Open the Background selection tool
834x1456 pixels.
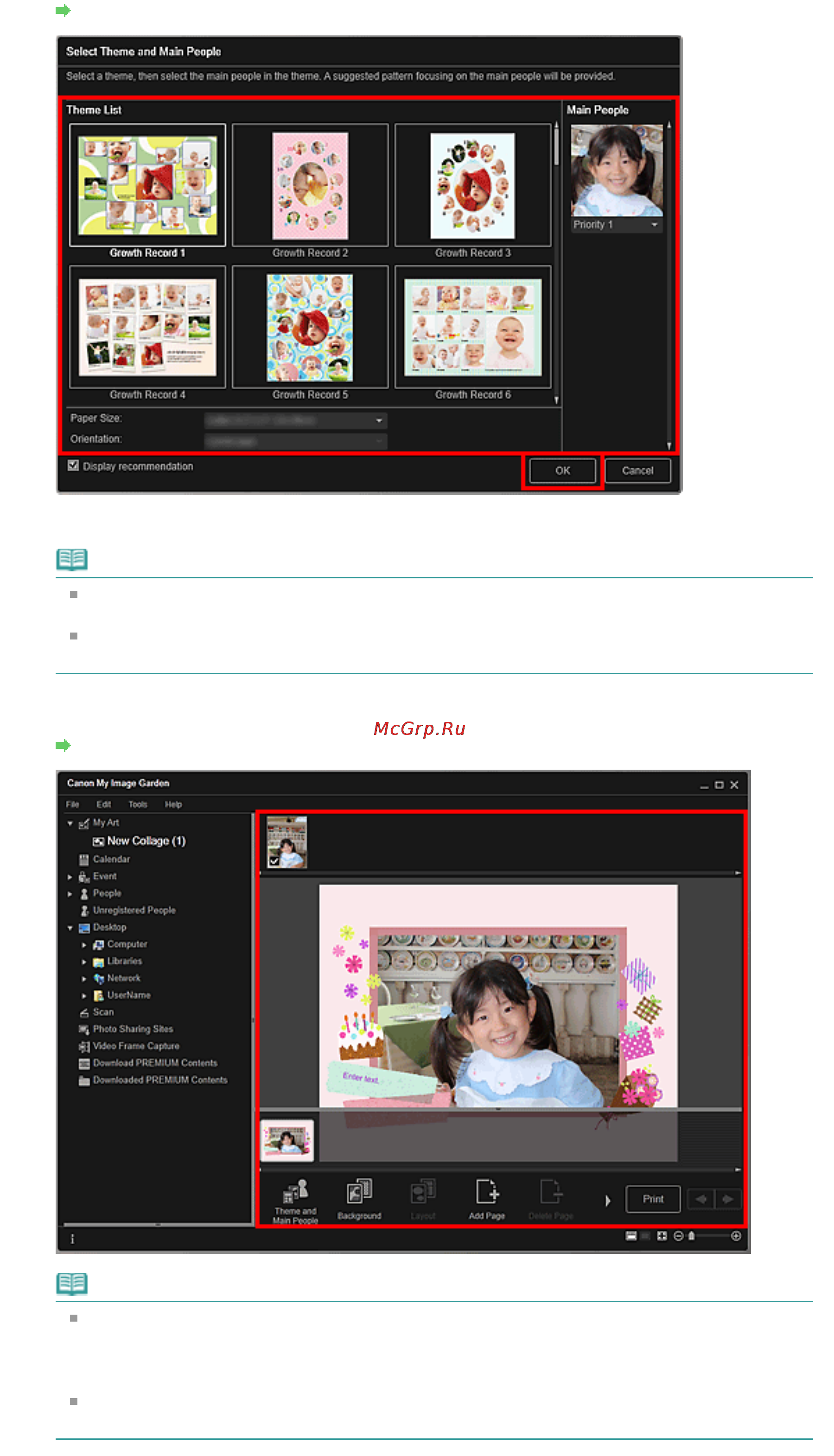[x=359, y=1200]
